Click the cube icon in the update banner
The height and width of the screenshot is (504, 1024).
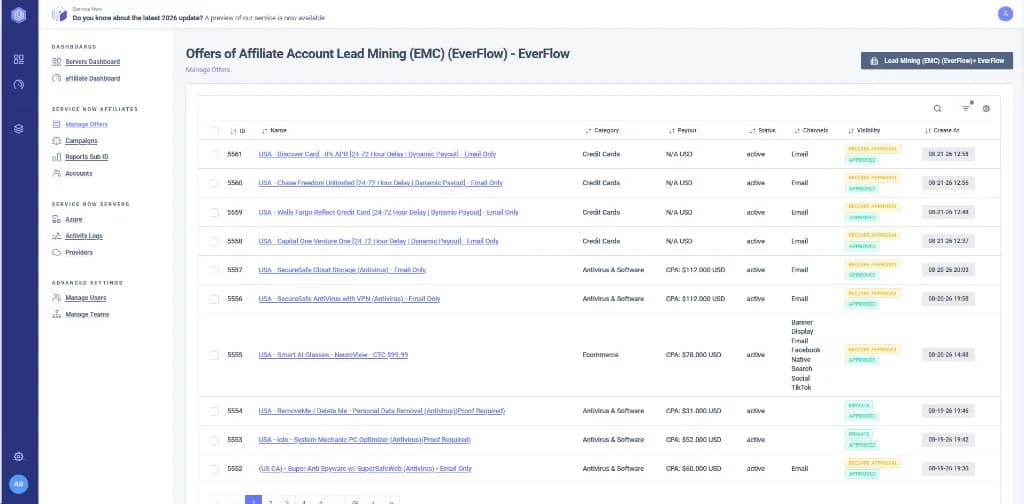(x=59, y=14)
